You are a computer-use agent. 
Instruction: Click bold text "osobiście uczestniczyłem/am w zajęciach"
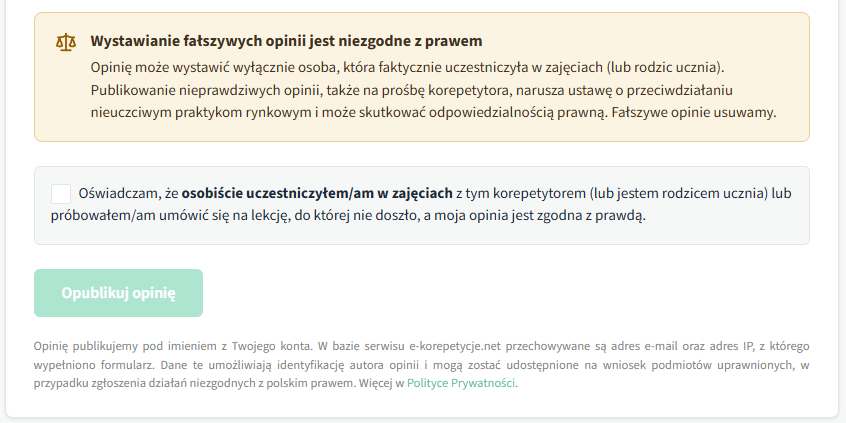pos(317,193)
